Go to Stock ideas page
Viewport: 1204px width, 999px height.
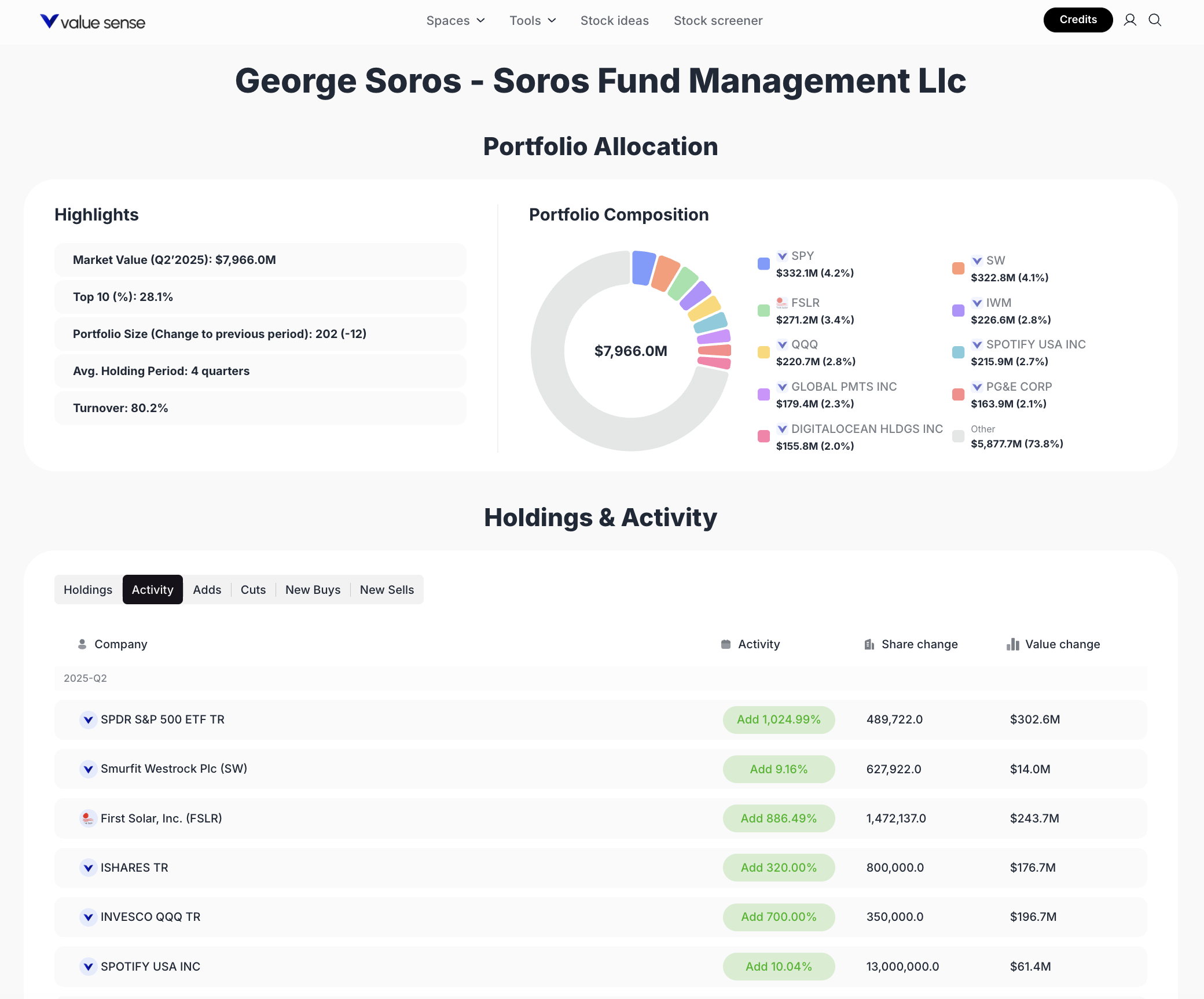614,21
